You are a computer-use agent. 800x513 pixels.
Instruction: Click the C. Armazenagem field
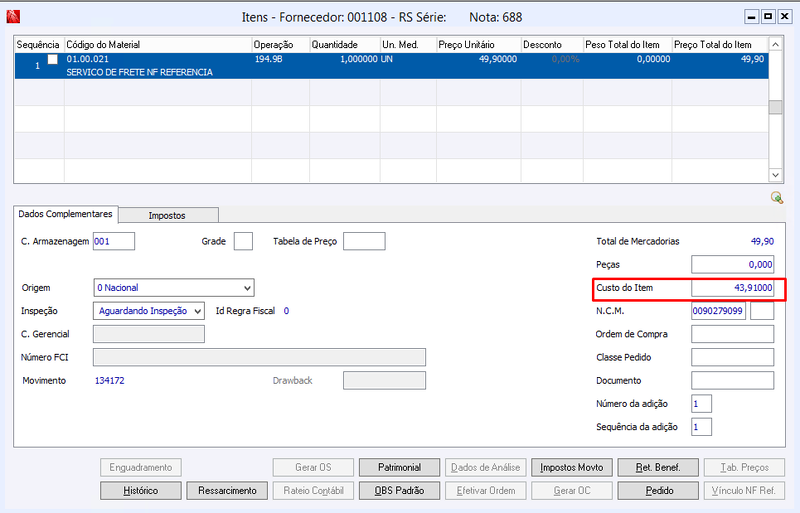pos(114,241)
